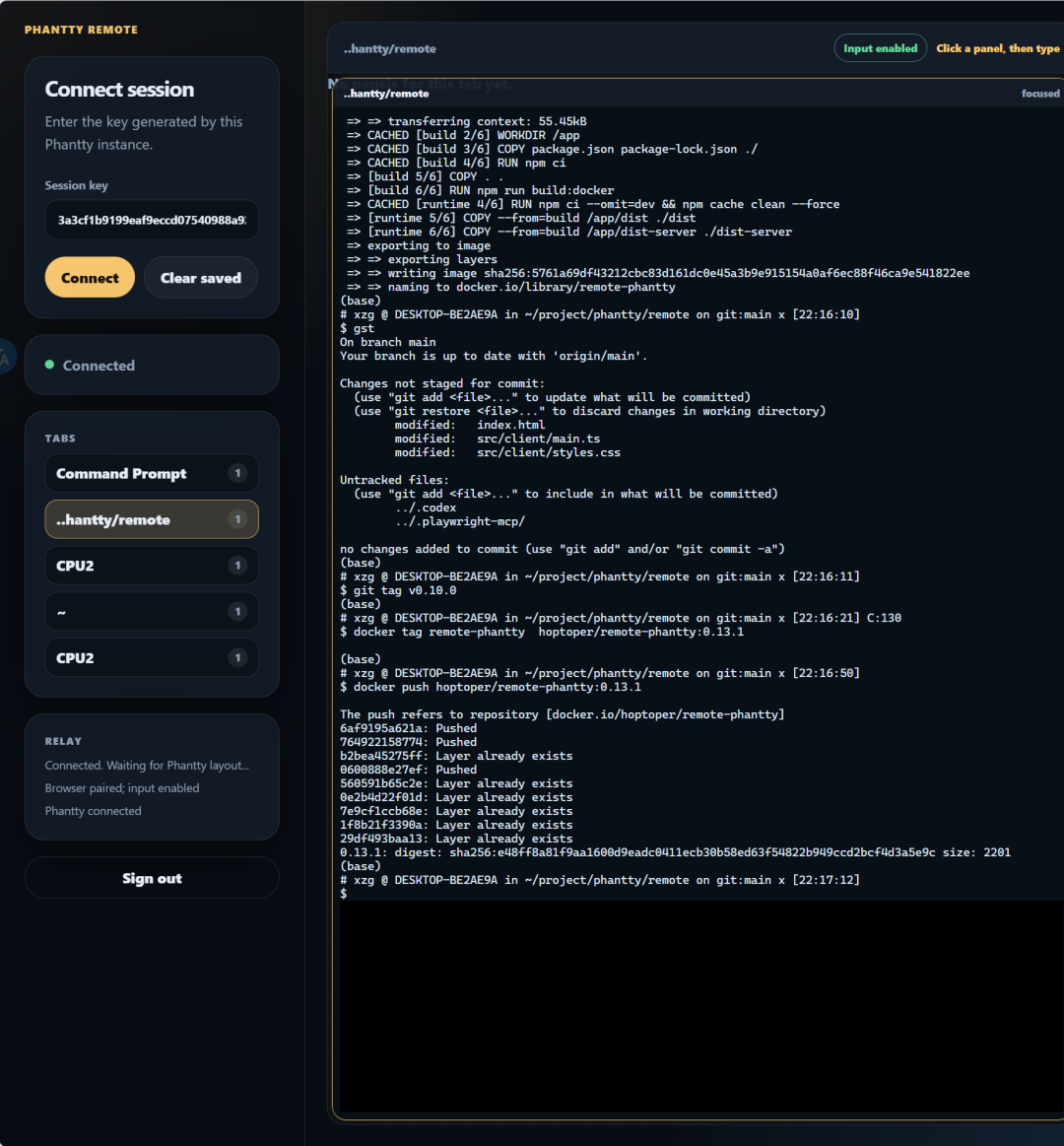The image size is (1064, 1146).
Task: Click the ..hantty/remote terminal panel title
Action: pos(386,94)
